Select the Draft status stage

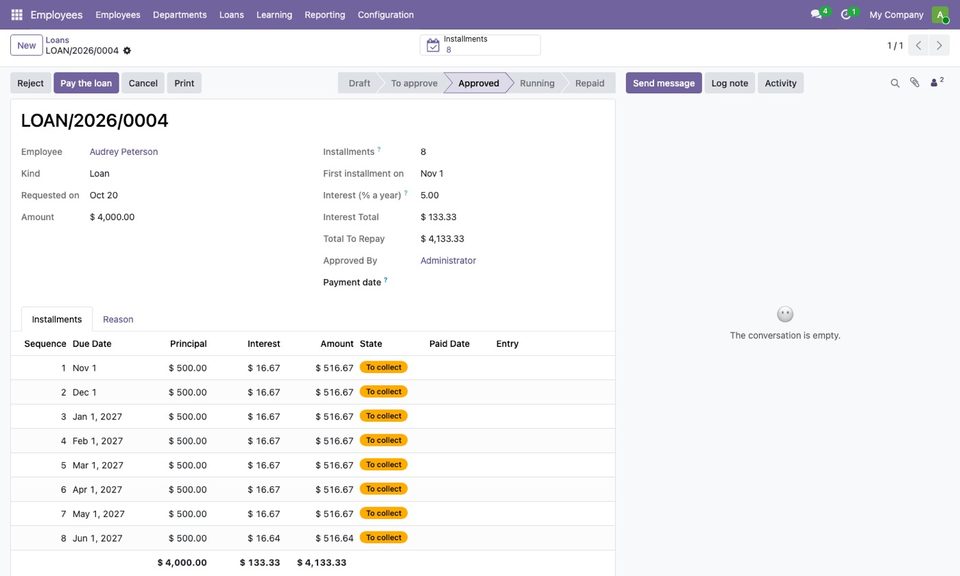359,83
